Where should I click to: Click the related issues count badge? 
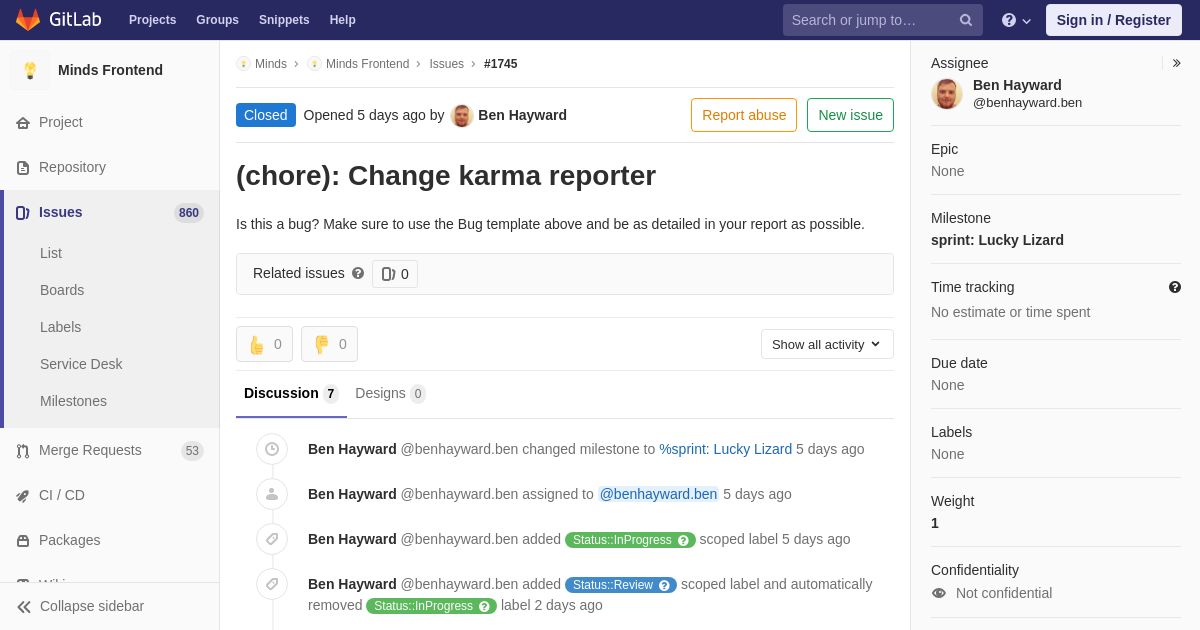coord(395,274)
